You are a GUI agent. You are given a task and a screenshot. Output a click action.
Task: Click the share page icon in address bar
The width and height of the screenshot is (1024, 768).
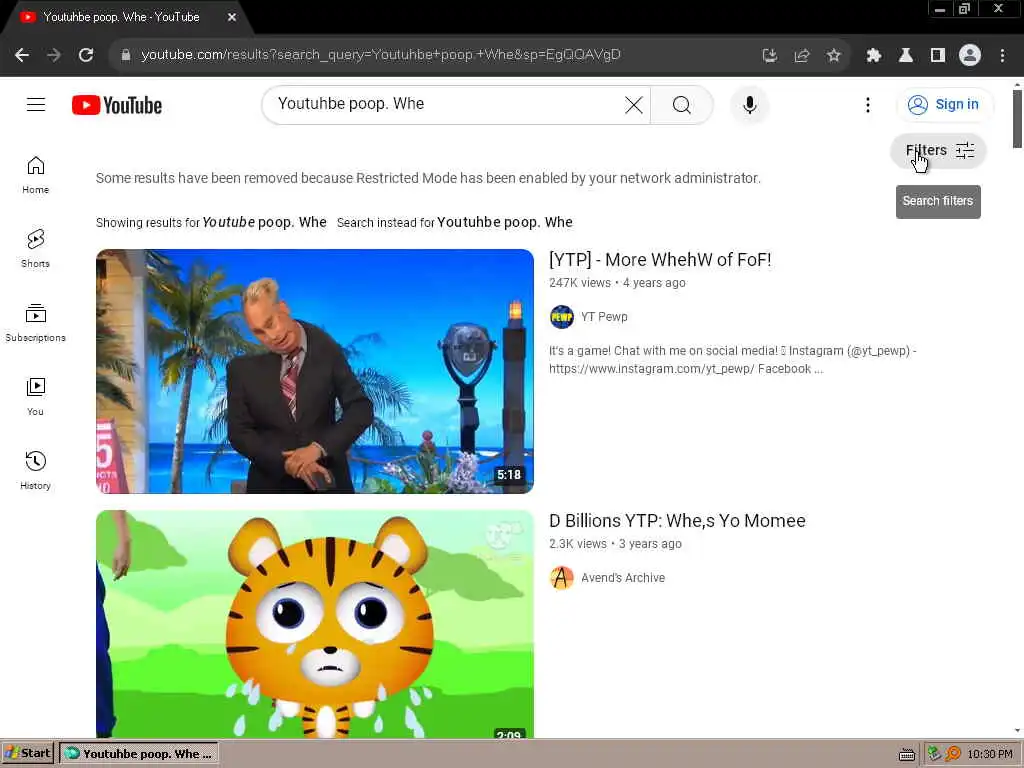point(802,56)
